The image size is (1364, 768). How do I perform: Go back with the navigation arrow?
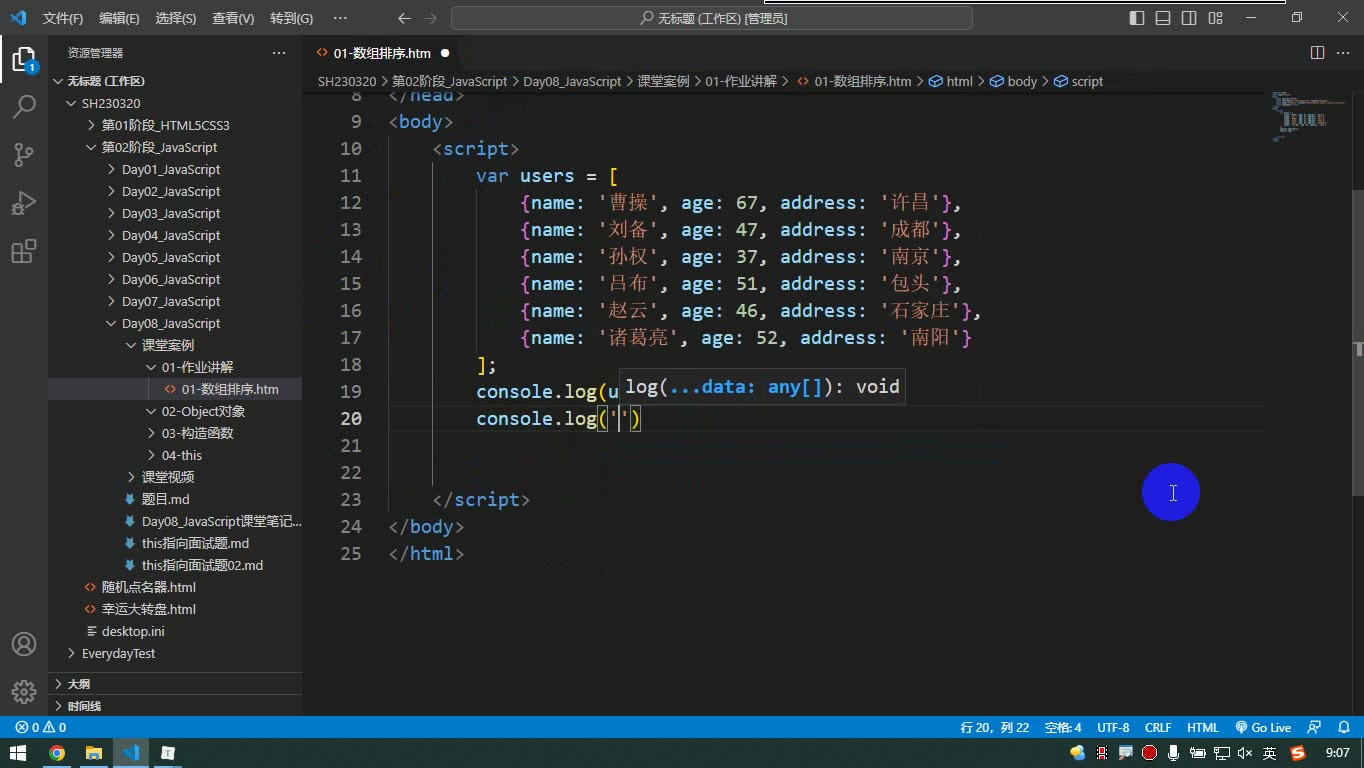click(404, 18)
